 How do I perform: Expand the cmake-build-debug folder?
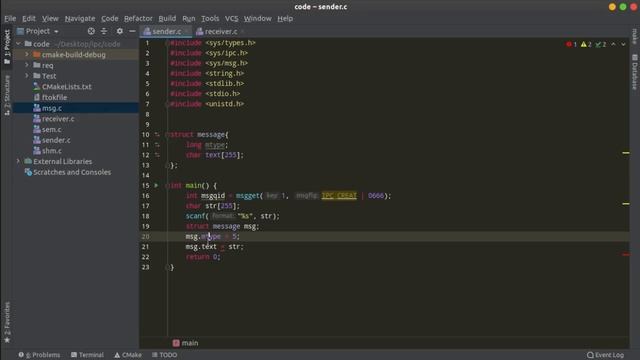[27, 54]
